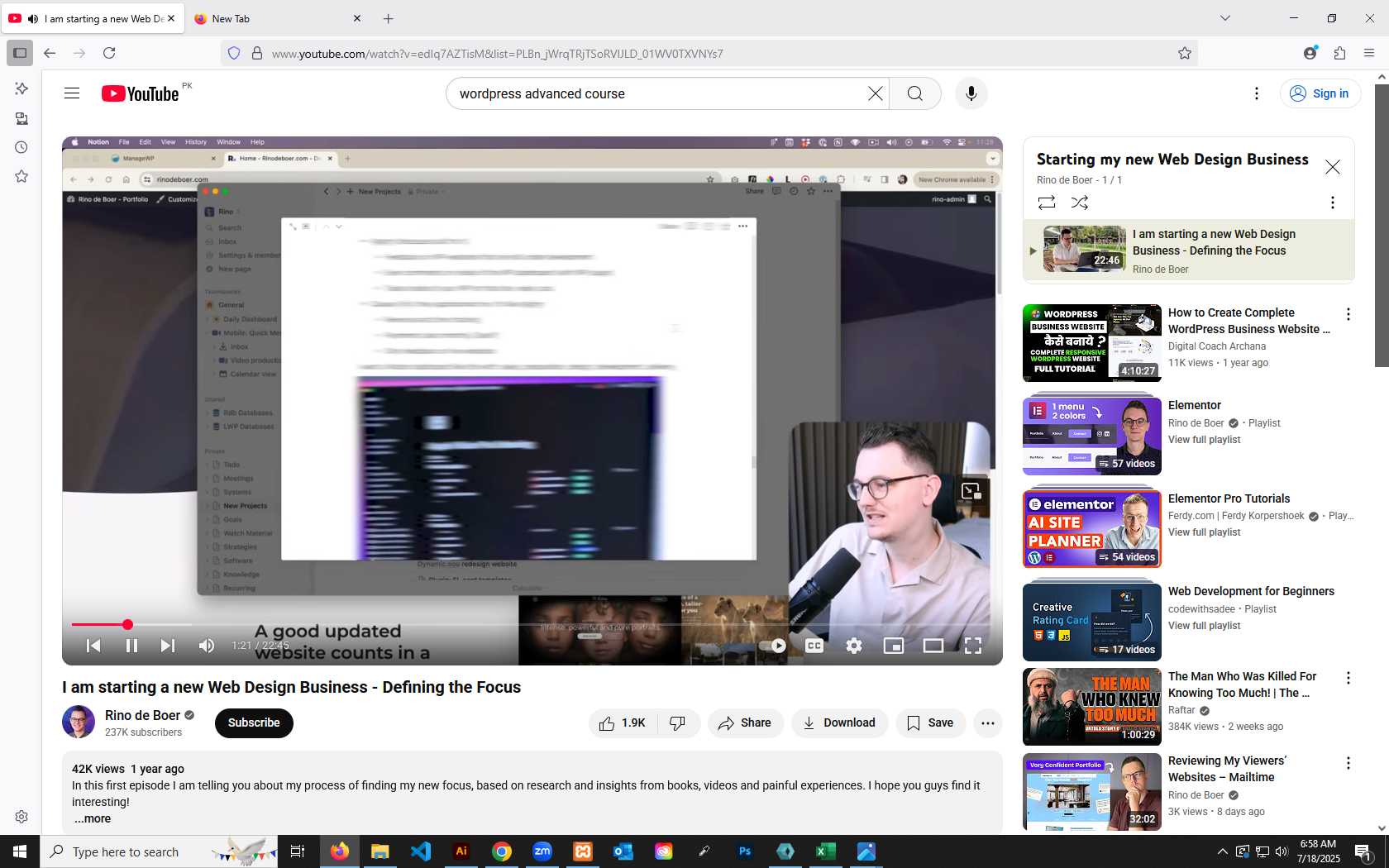Select the YouTube video browser tab
Screen dimensions: 1389x868
point(93,18)
